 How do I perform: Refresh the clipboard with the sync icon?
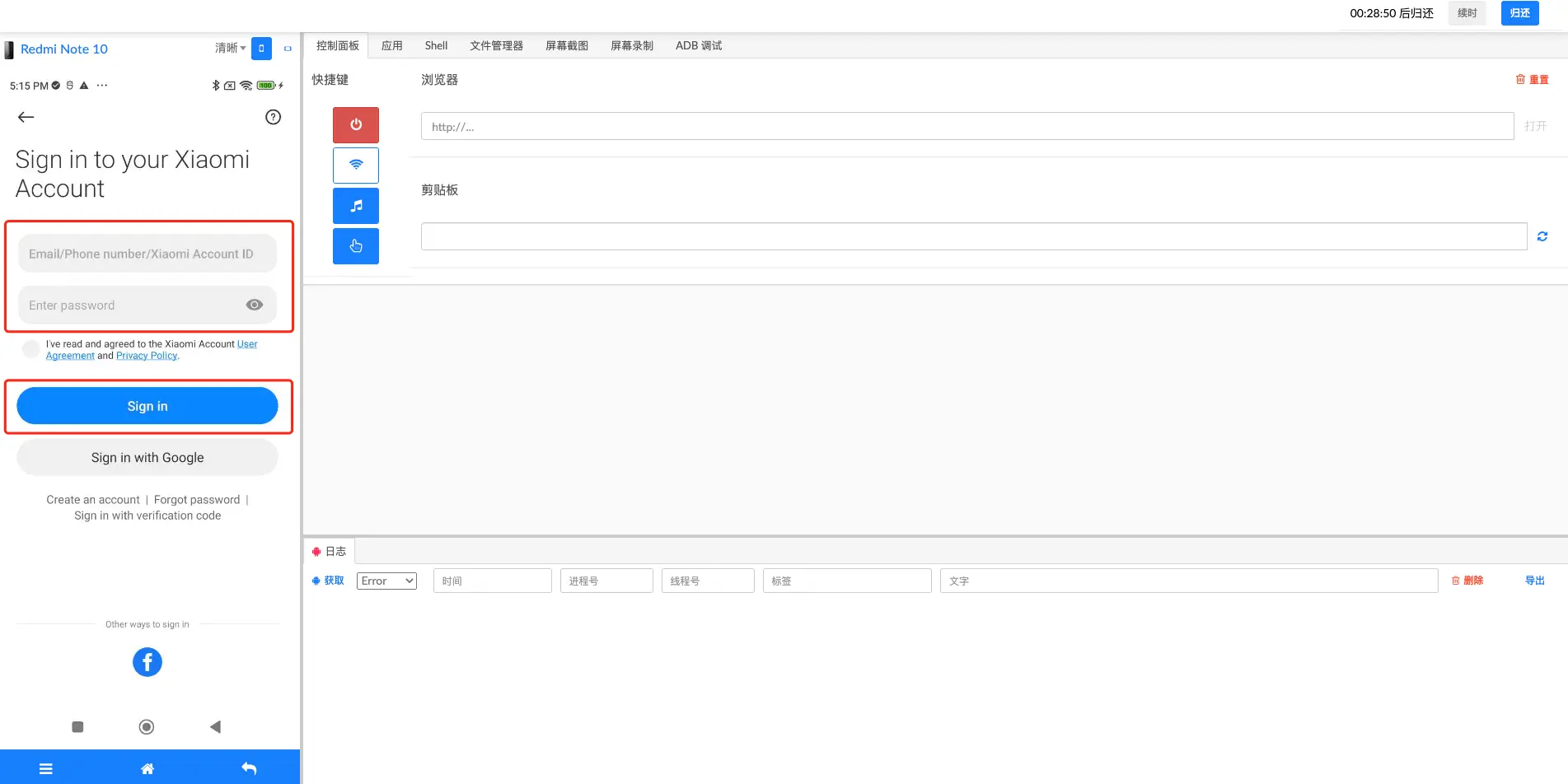point(1542,236)
